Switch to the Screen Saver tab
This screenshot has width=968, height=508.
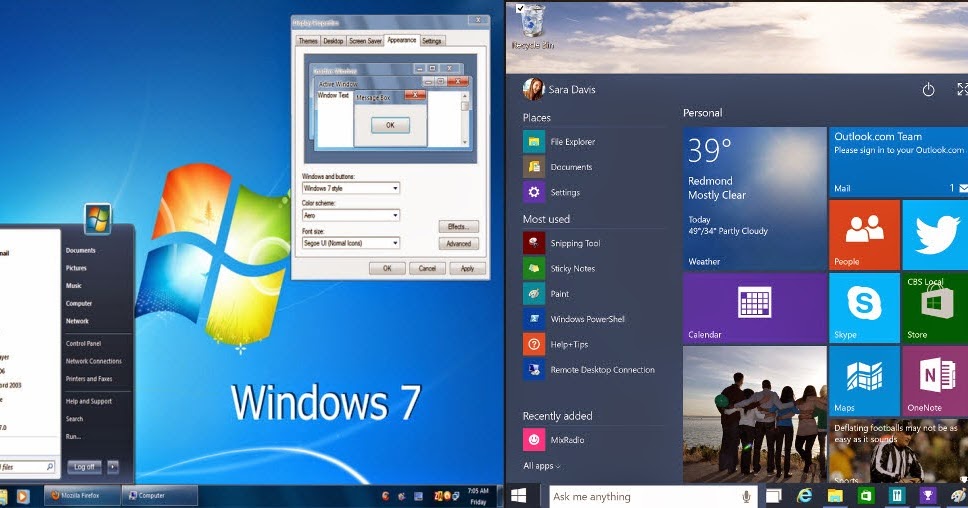pos(365,41)
